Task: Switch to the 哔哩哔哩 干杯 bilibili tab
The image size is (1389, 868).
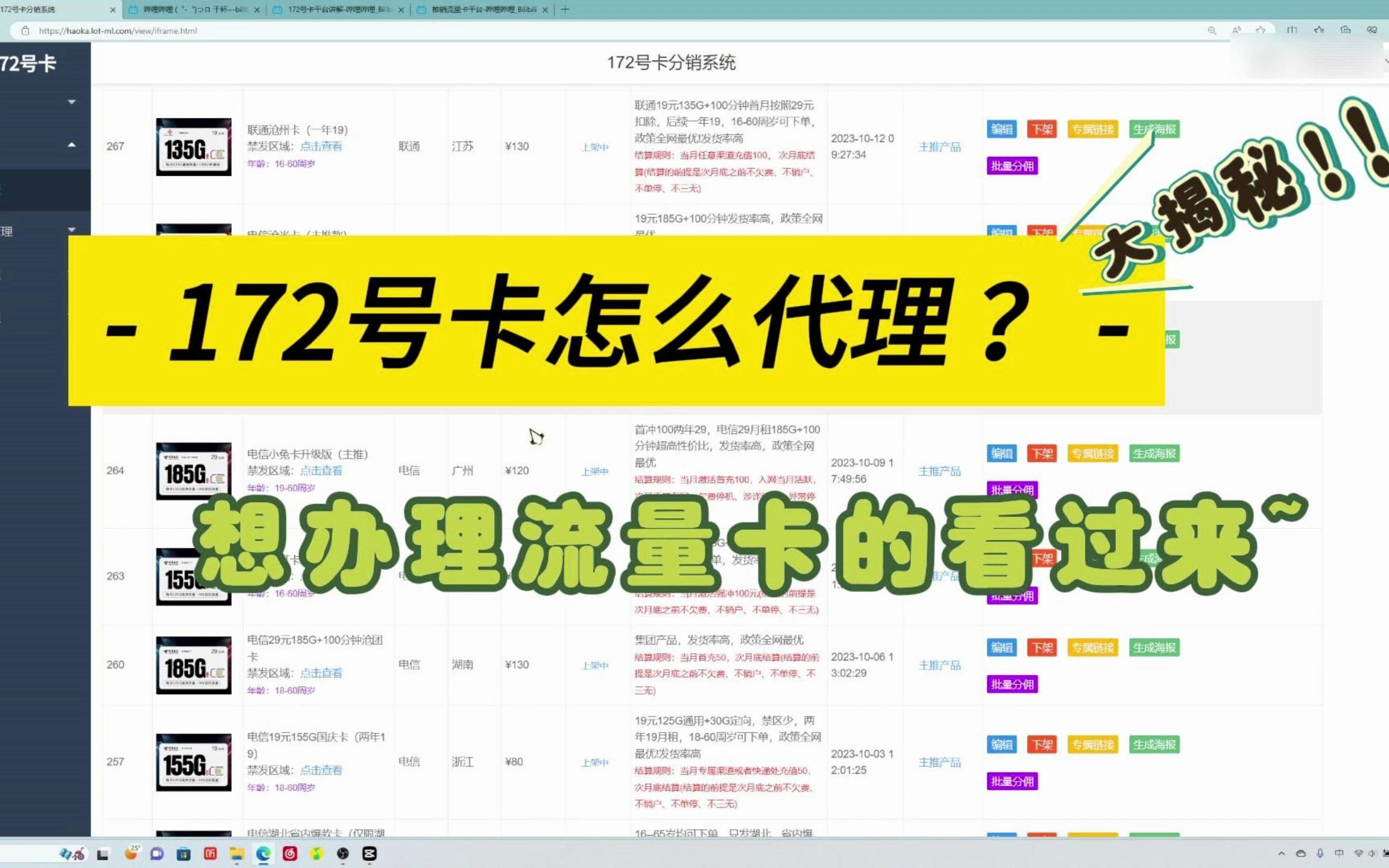Action: [x=195, y=10]
